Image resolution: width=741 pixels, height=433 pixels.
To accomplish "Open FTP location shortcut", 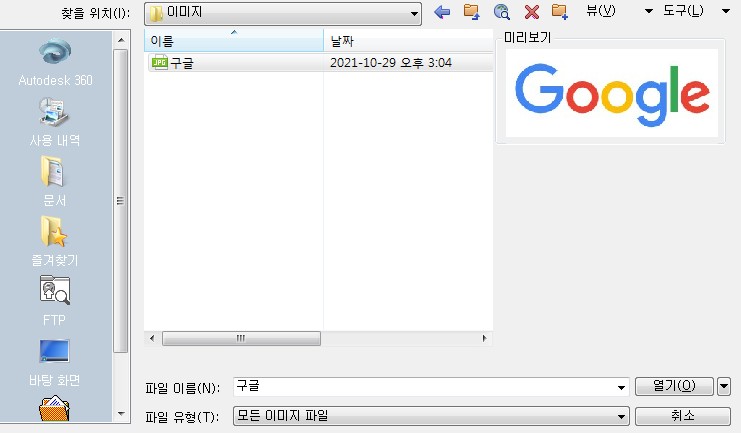I will click(x=54, y=301).
